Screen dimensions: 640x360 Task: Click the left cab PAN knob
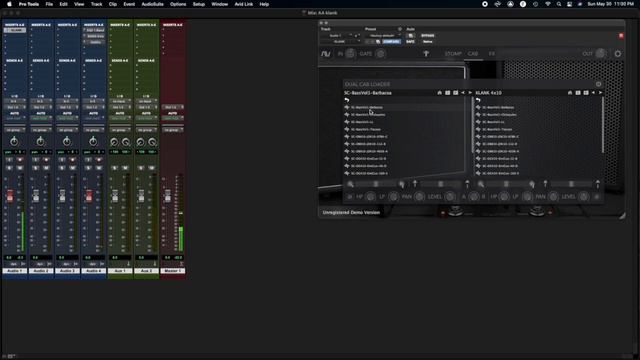pyautogui.click(x=419, y=197)
